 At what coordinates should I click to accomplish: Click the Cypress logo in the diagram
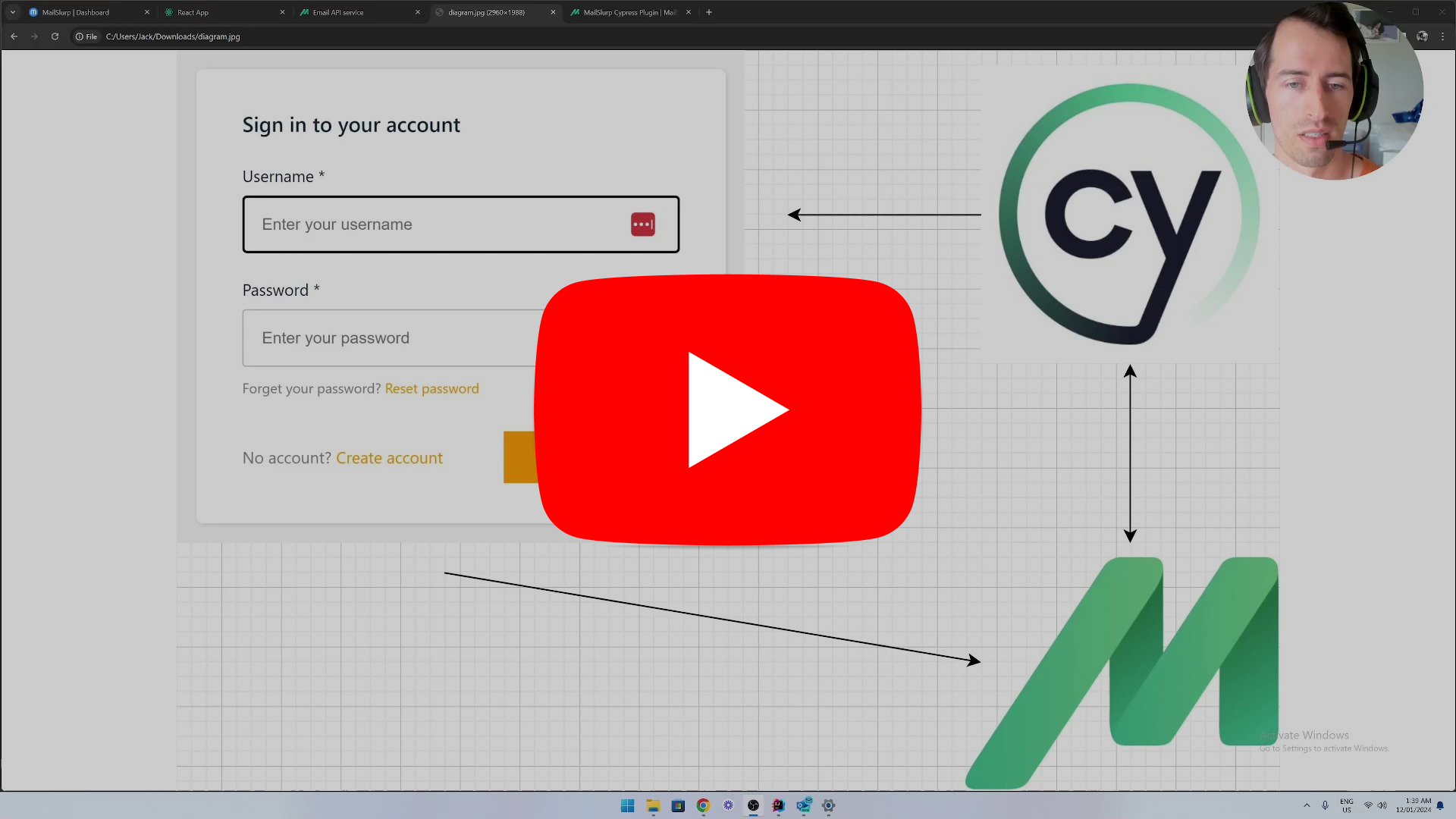pyautogui.click(x=1129, y=215)
